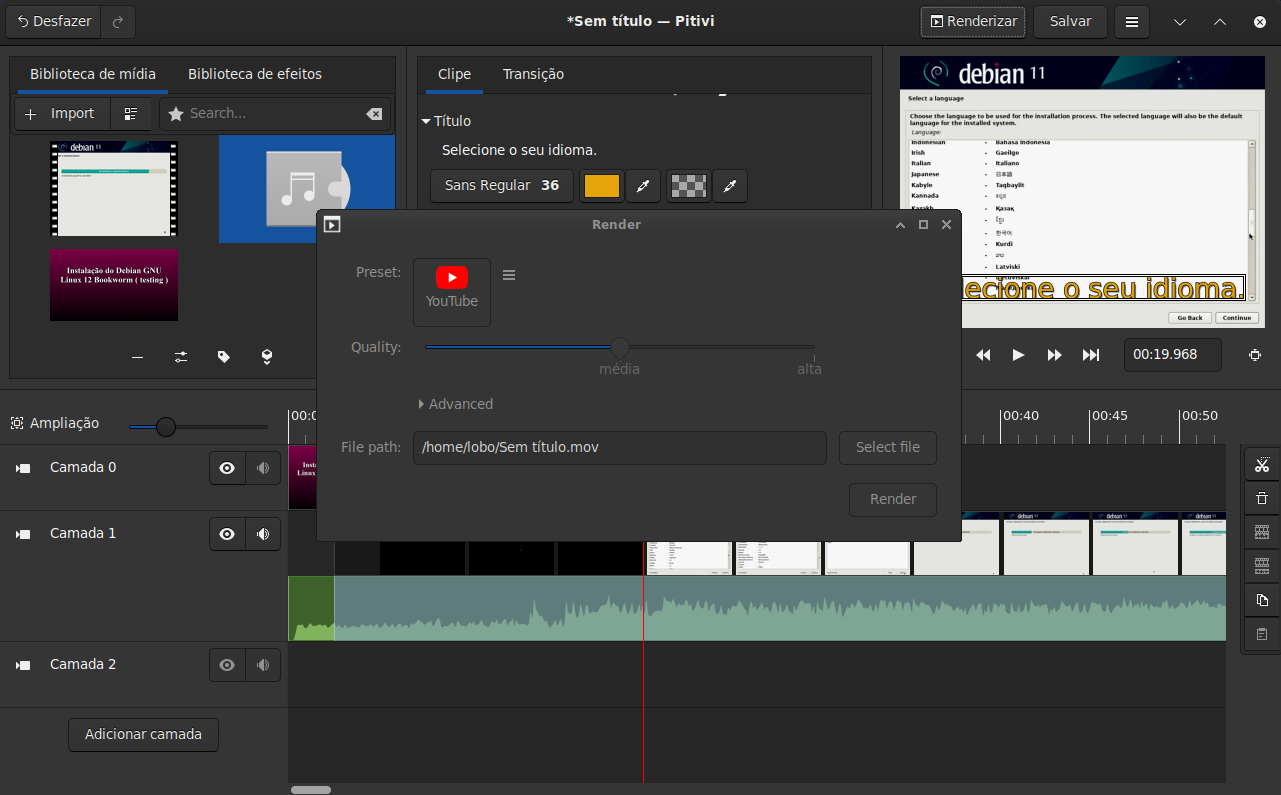
Task: Collapse the Título section
Action: [446, 121]
